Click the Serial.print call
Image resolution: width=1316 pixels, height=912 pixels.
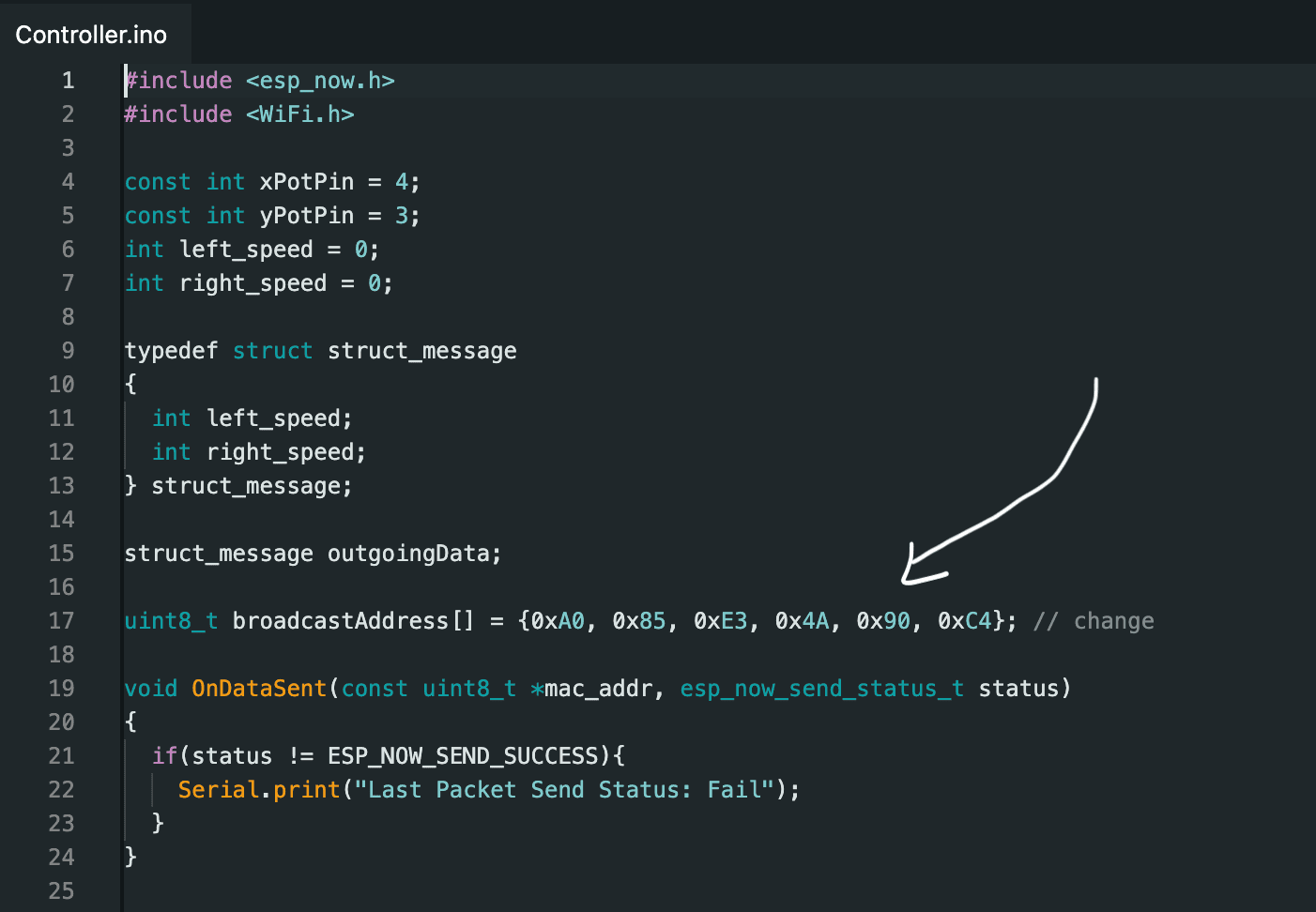pos(259,790)
